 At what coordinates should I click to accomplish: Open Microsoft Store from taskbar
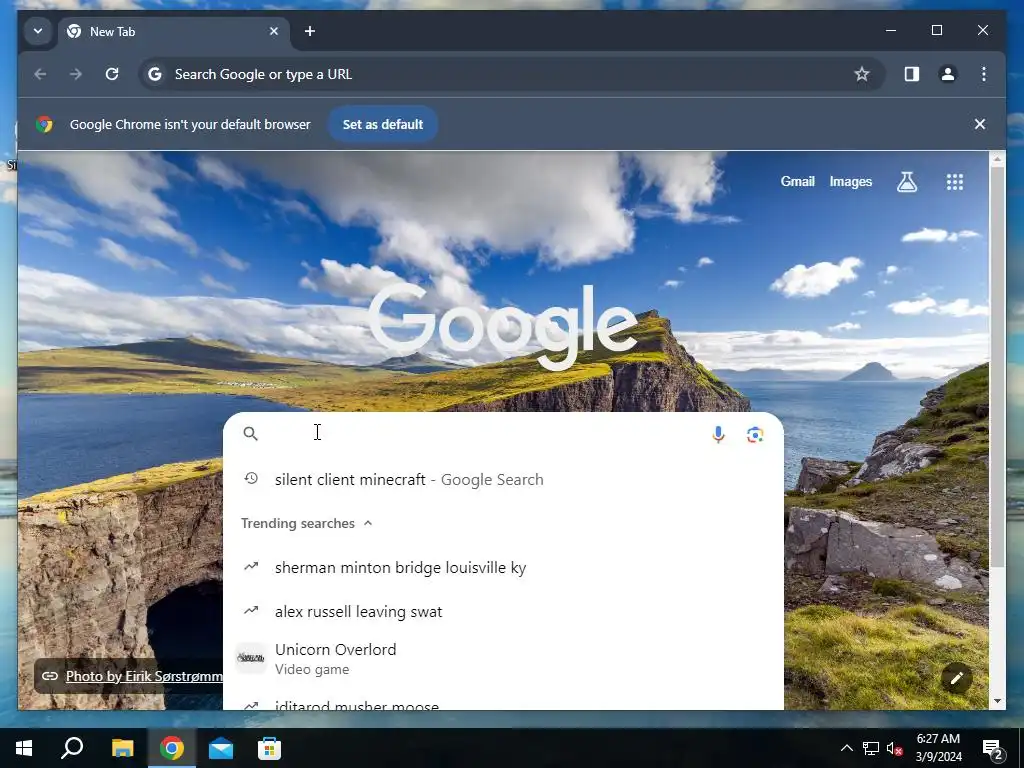pyautogui.click(x=269, y=748)
